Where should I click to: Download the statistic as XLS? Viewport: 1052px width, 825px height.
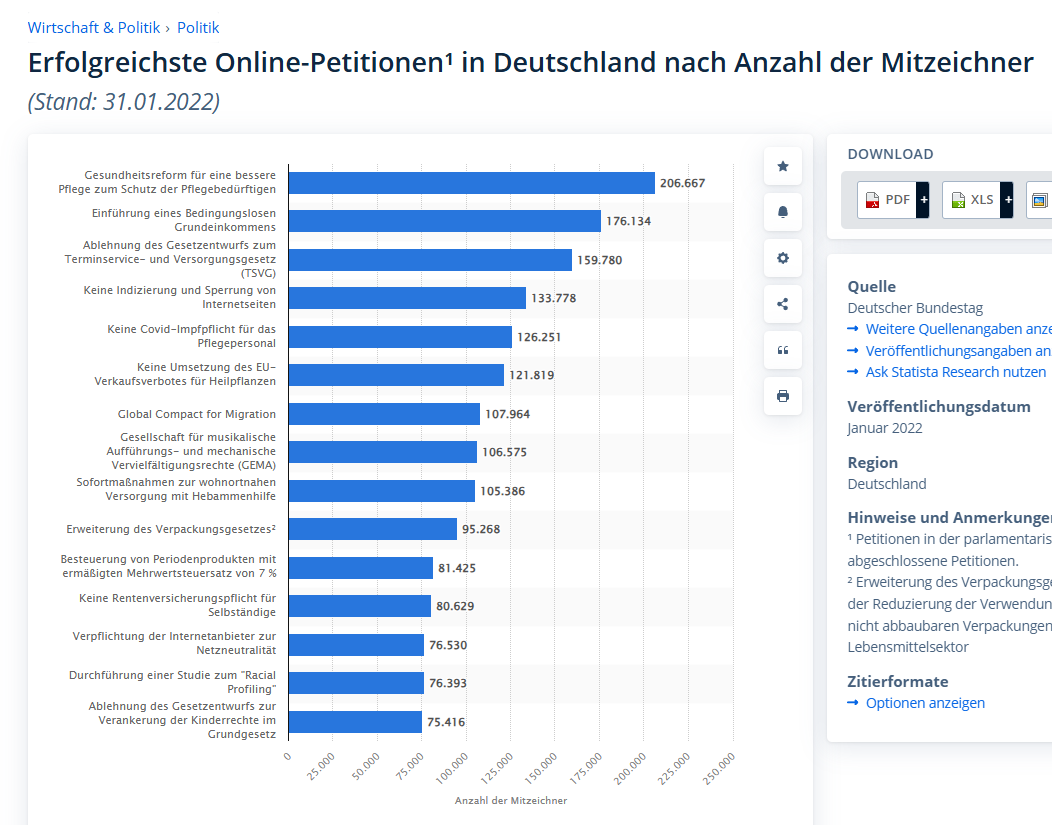tap(971, 200)
